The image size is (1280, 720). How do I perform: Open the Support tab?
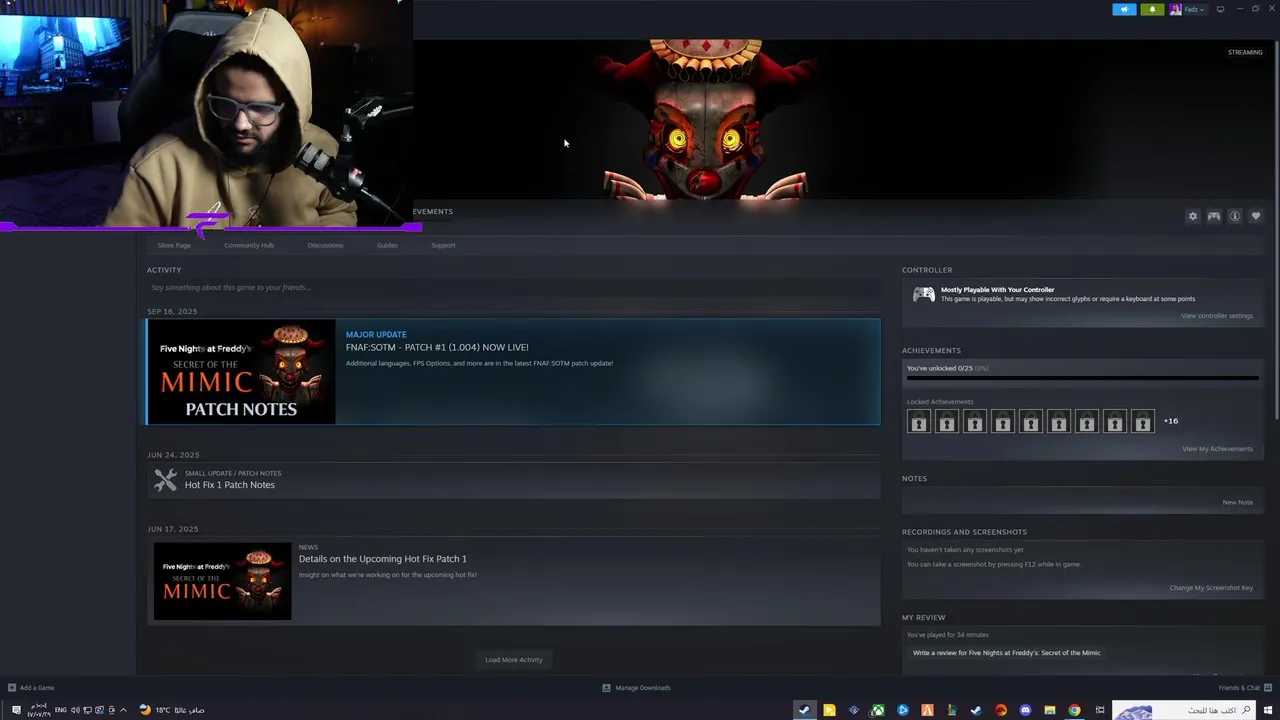(443, 245)
